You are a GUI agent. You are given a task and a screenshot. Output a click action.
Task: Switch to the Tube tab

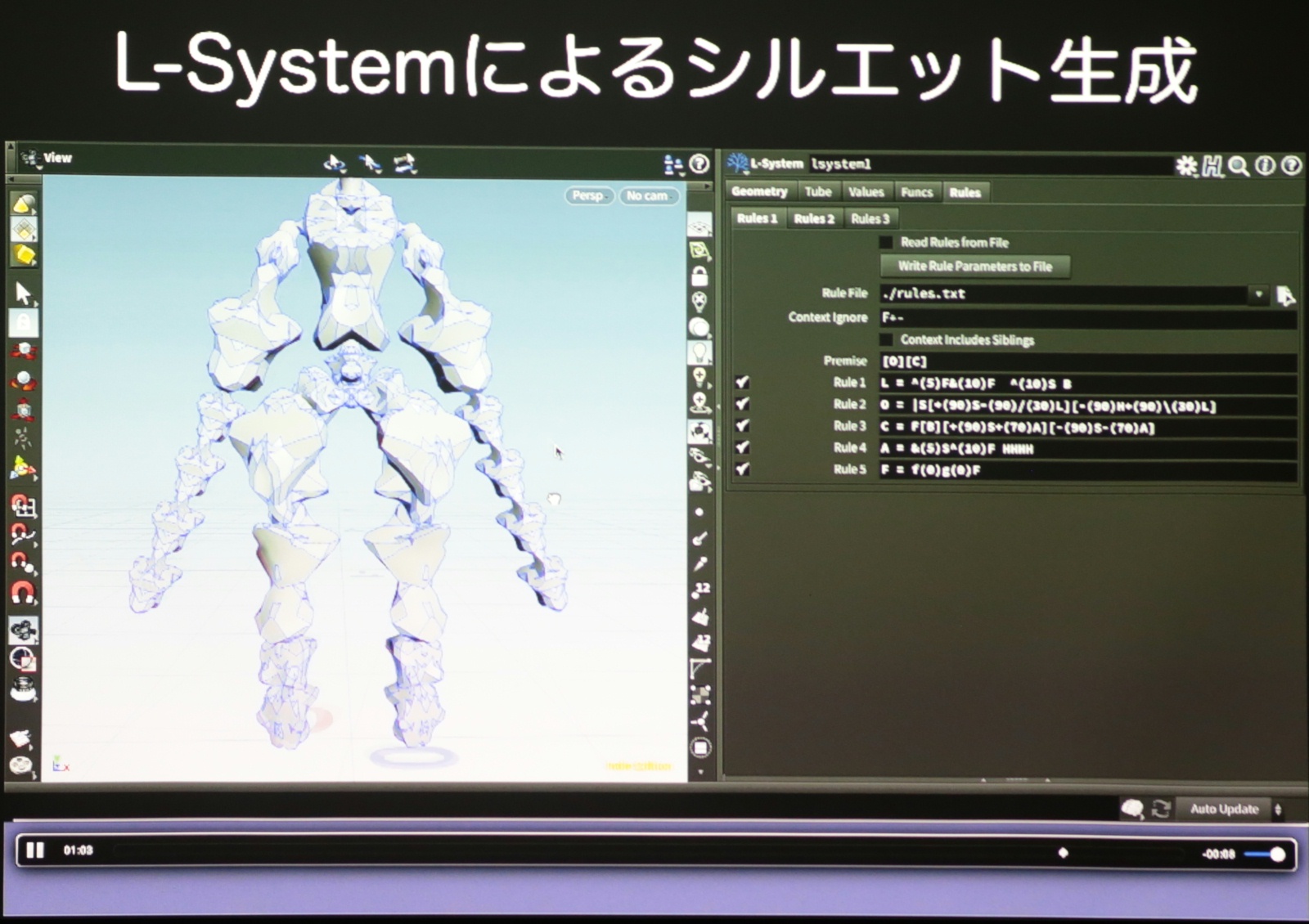pos(818,191)
